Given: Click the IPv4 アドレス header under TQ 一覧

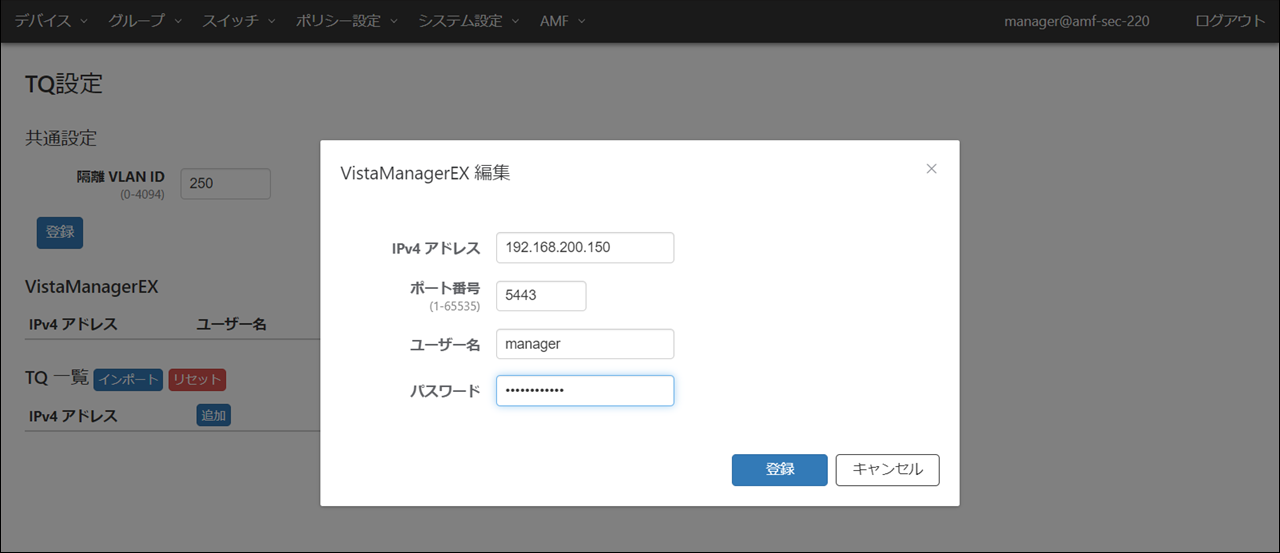Looking at the screenshot, I should tap(73, 415).
